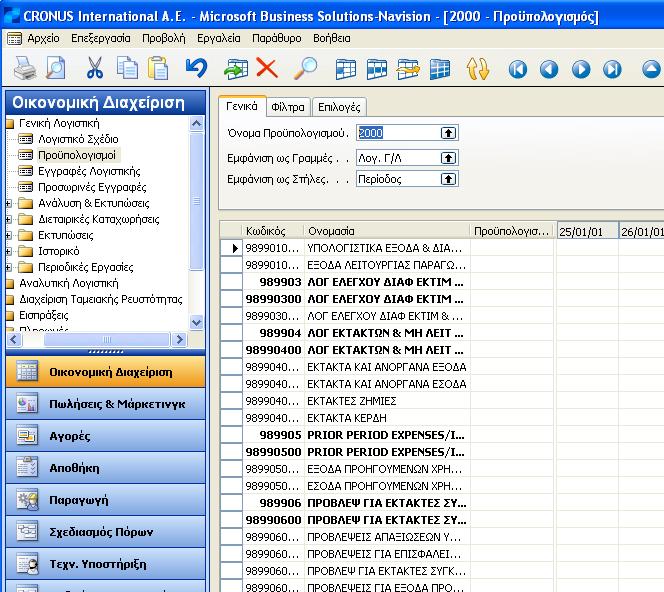Open the Βοήθεια menu
The image size is (664, 592).
click(332, 39)
